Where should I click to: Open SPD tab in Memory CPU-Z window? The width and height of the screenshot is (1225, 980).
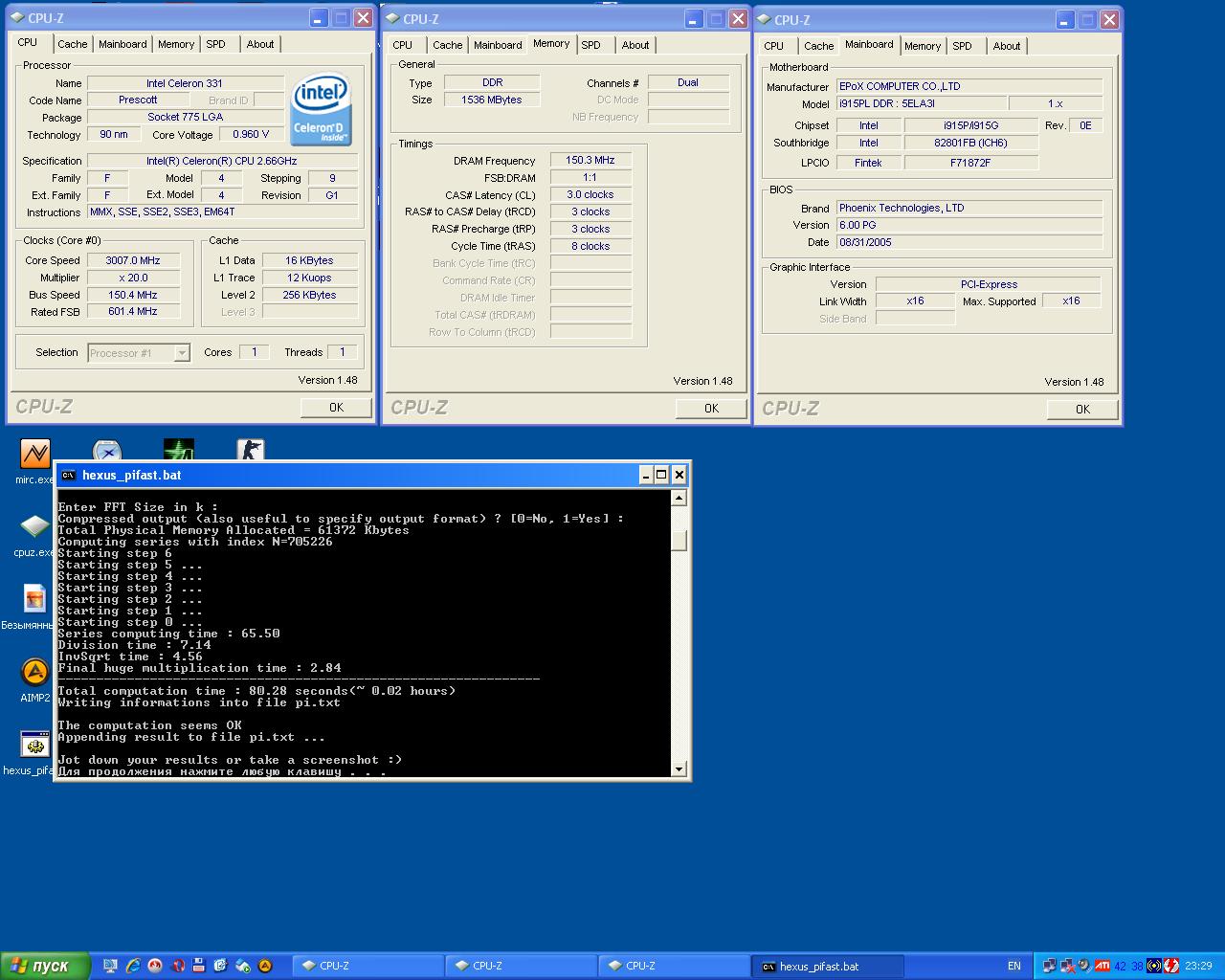[591, 45]
